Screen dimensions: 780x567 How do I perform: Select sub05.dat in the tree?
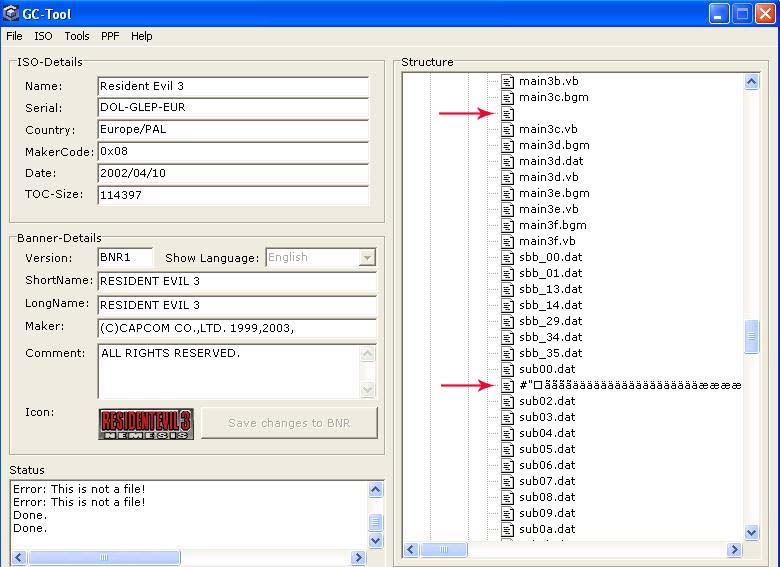547,449
